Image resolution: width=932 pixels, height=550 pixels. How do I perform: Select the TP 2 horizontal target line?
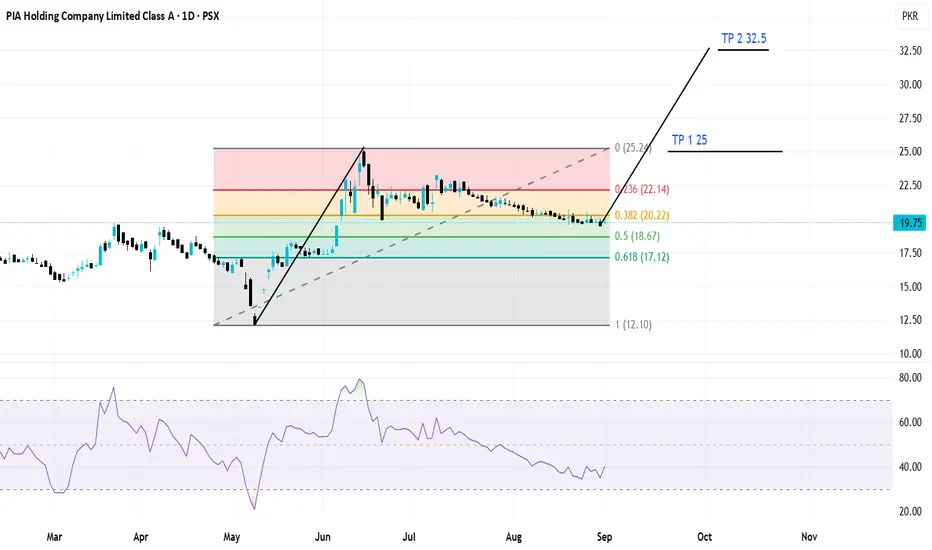[x=743, y=50]
